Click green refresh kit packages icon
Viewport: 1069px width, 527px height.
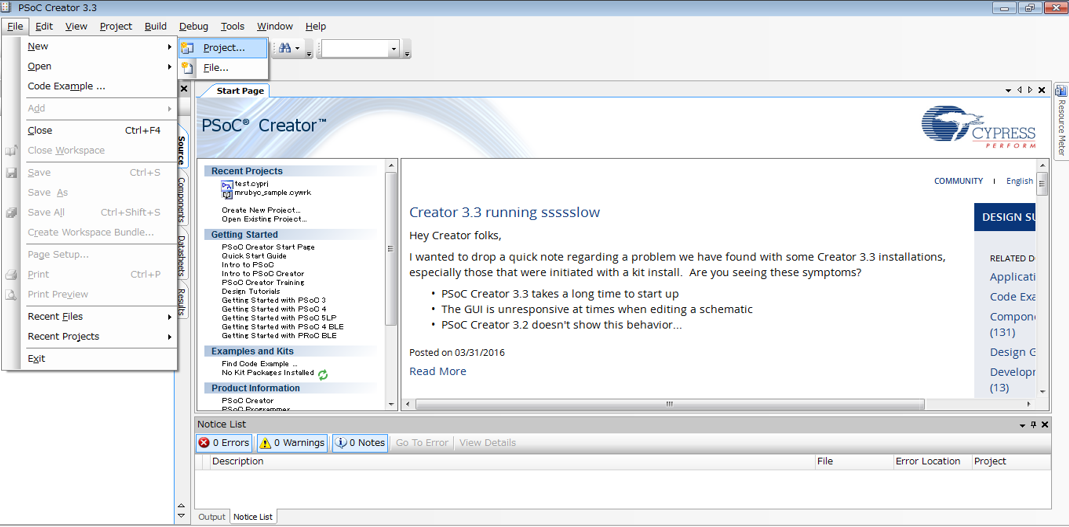pyautogui.click(x=323, y=374)
